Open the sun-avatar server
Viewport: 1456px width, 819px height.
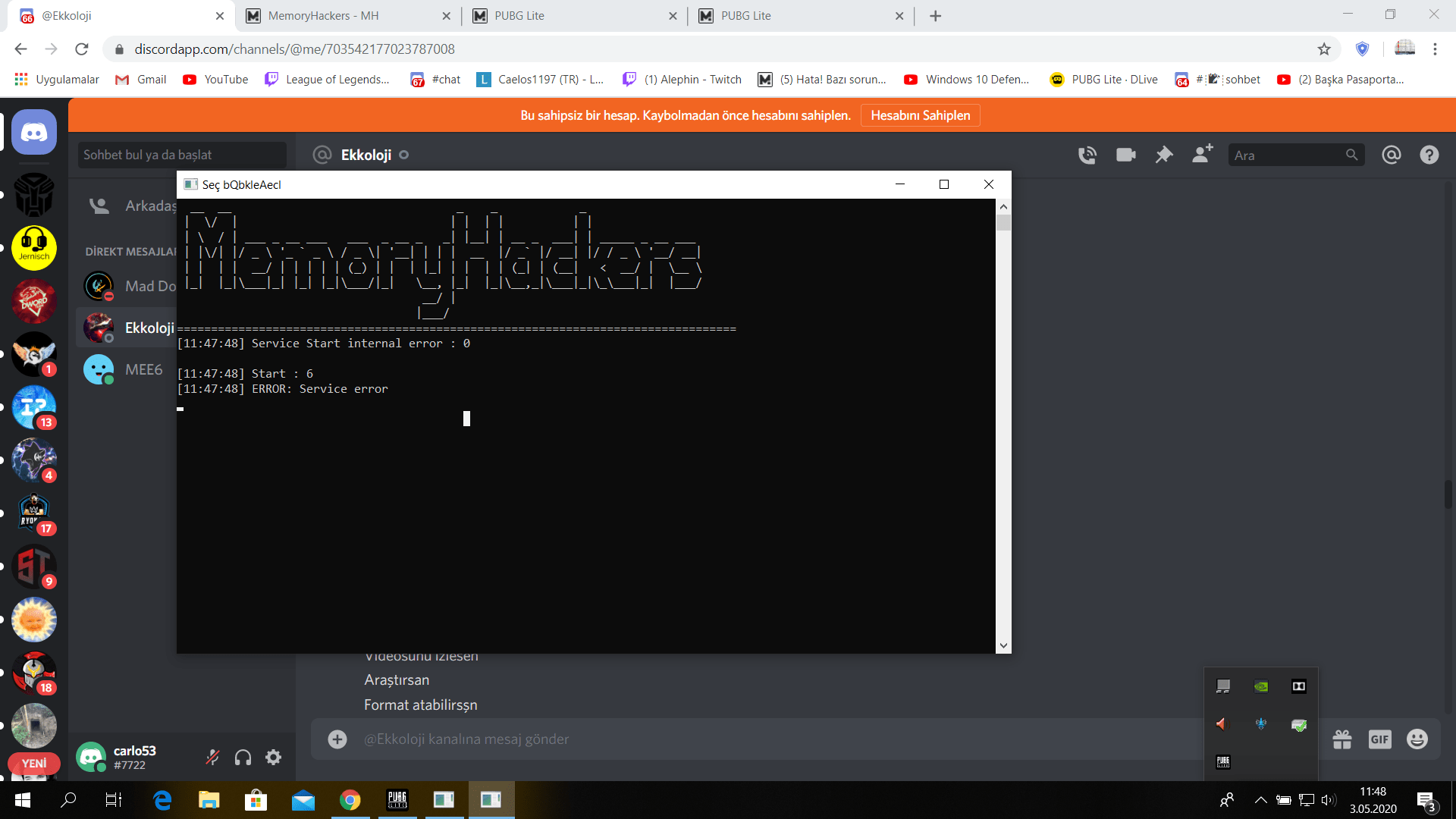(x=34, y=620)
